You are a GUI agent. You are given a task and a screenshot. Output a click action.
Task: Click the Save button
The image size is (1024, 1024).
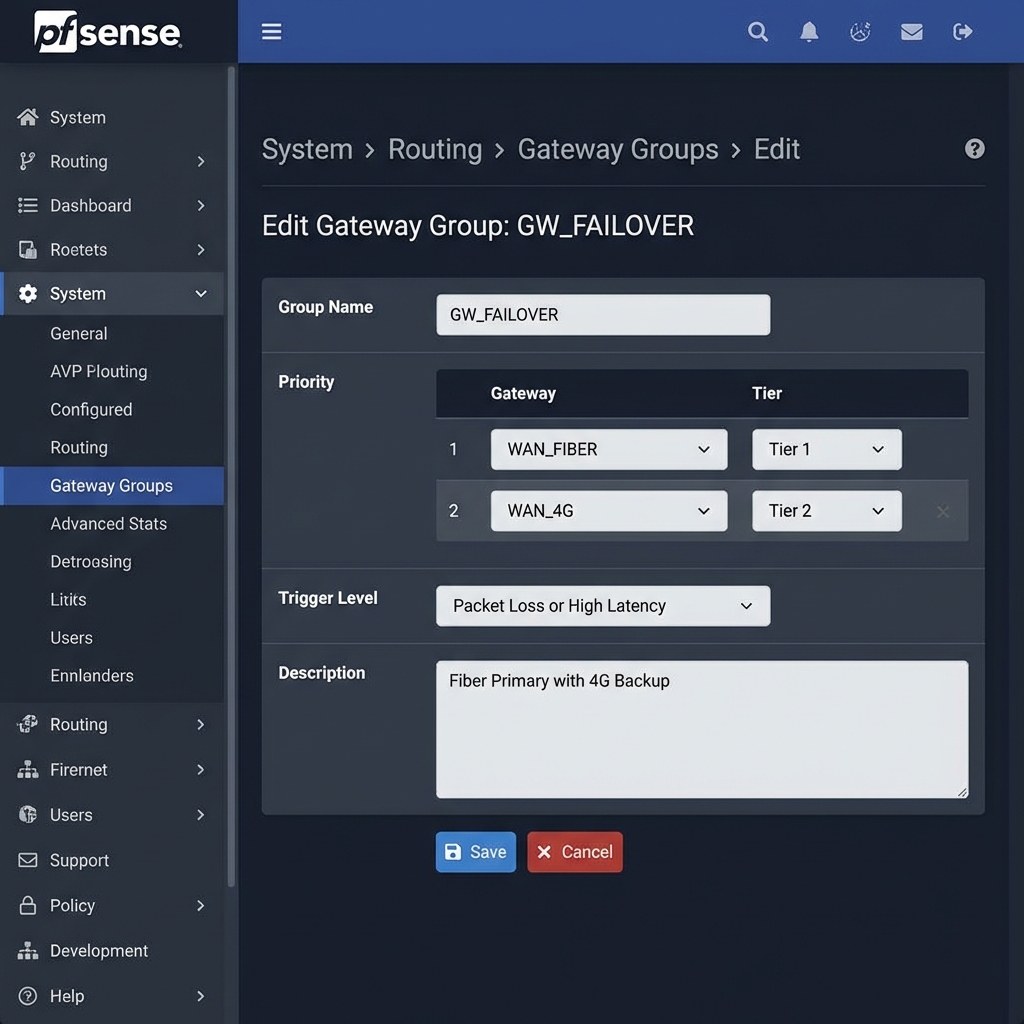(x=475, y=852)
